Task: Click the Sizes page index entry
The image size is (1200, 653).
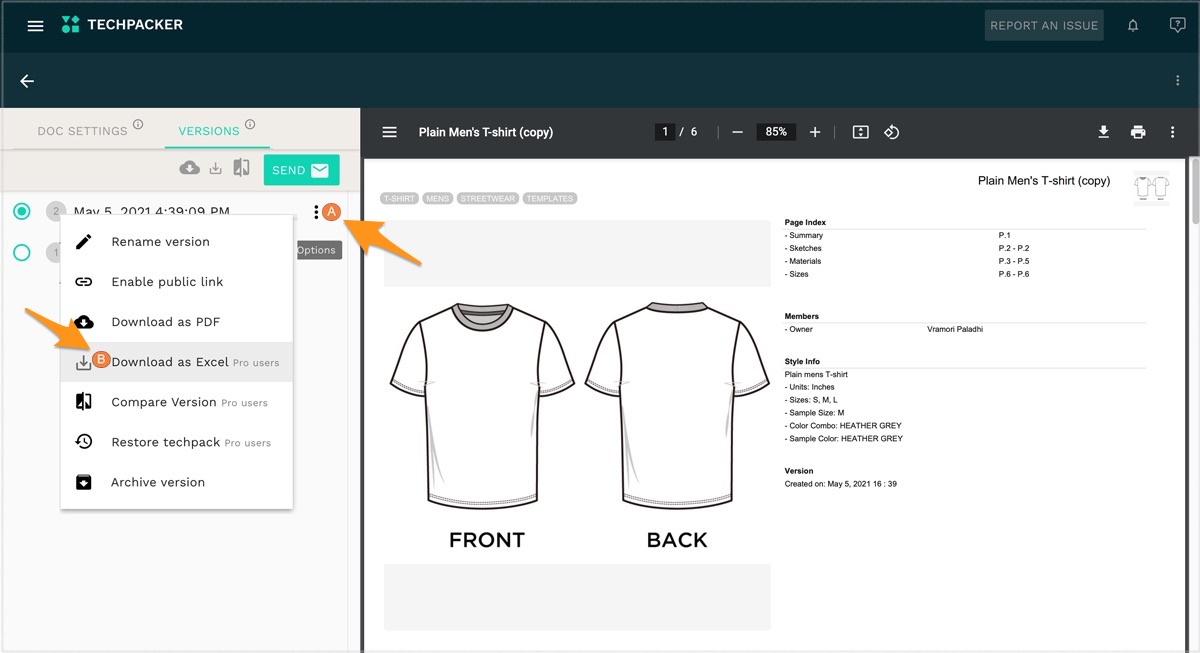Action: click(797, 274)
